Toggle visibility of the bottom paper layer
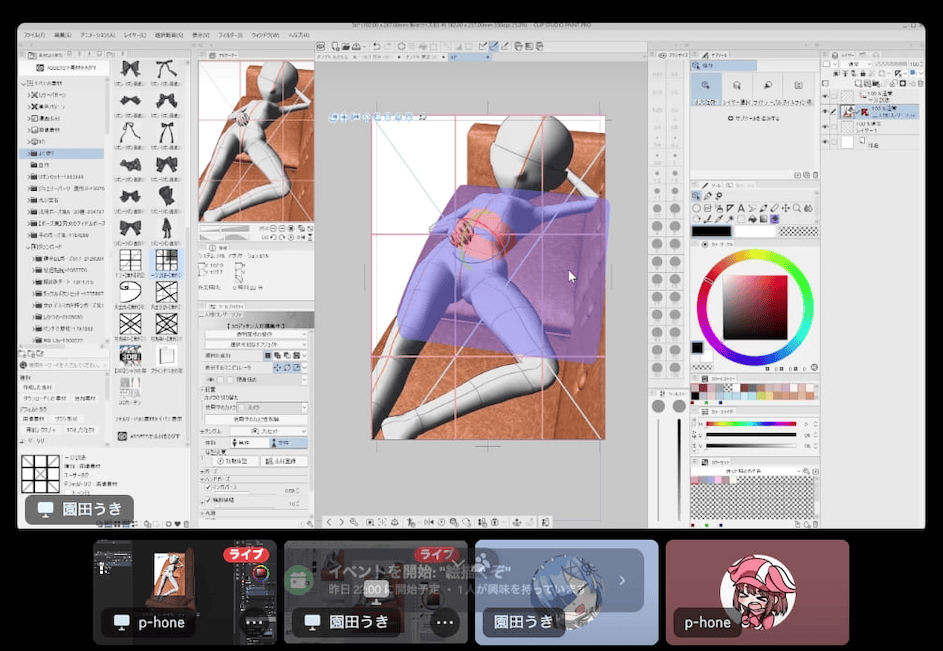The width and height of the screenshot is (943, 651). pyautogui.click(x=826, y=142)
